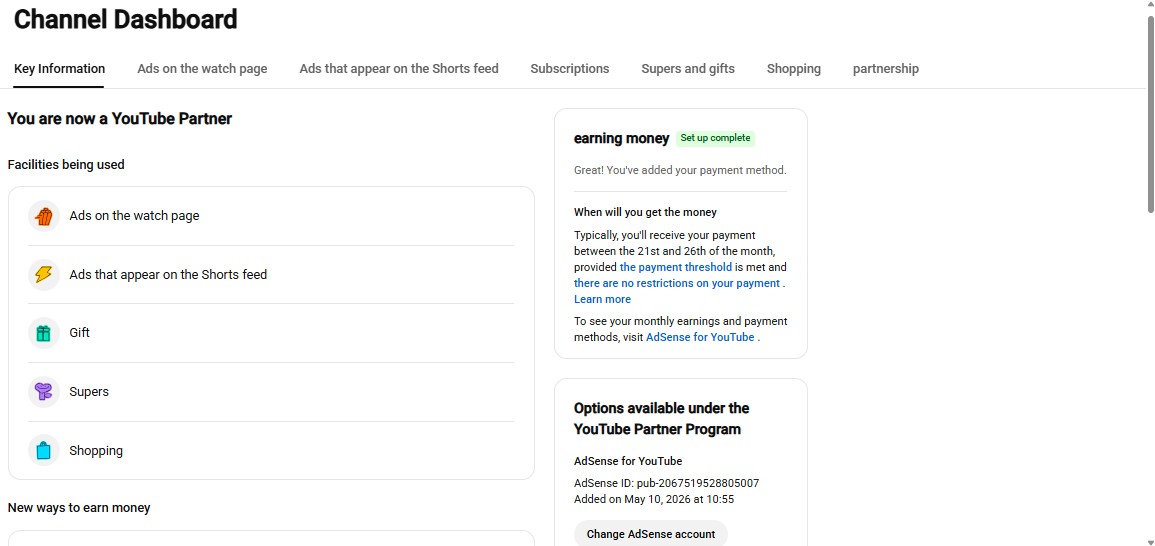Click the purple Supers icon
Image resolution: width=1155 pixels, height=546 pixels.
tap(43, 392)
